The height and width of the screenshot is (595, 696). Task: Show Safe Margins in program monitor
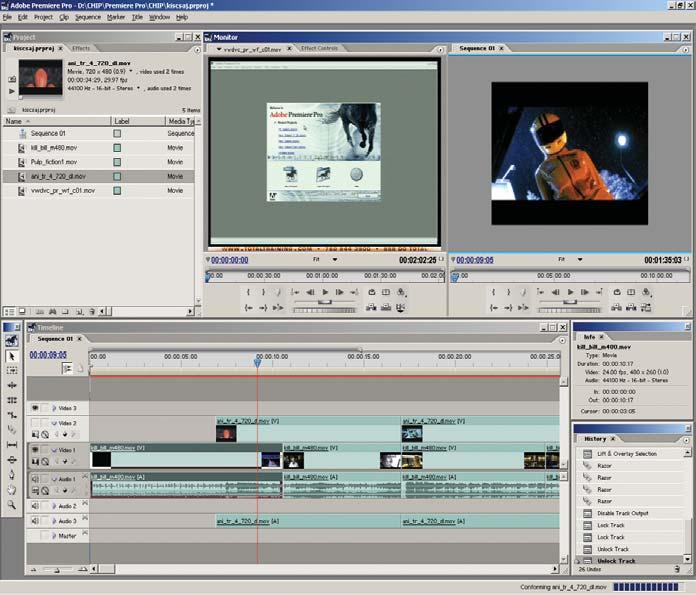click(631, 292)
